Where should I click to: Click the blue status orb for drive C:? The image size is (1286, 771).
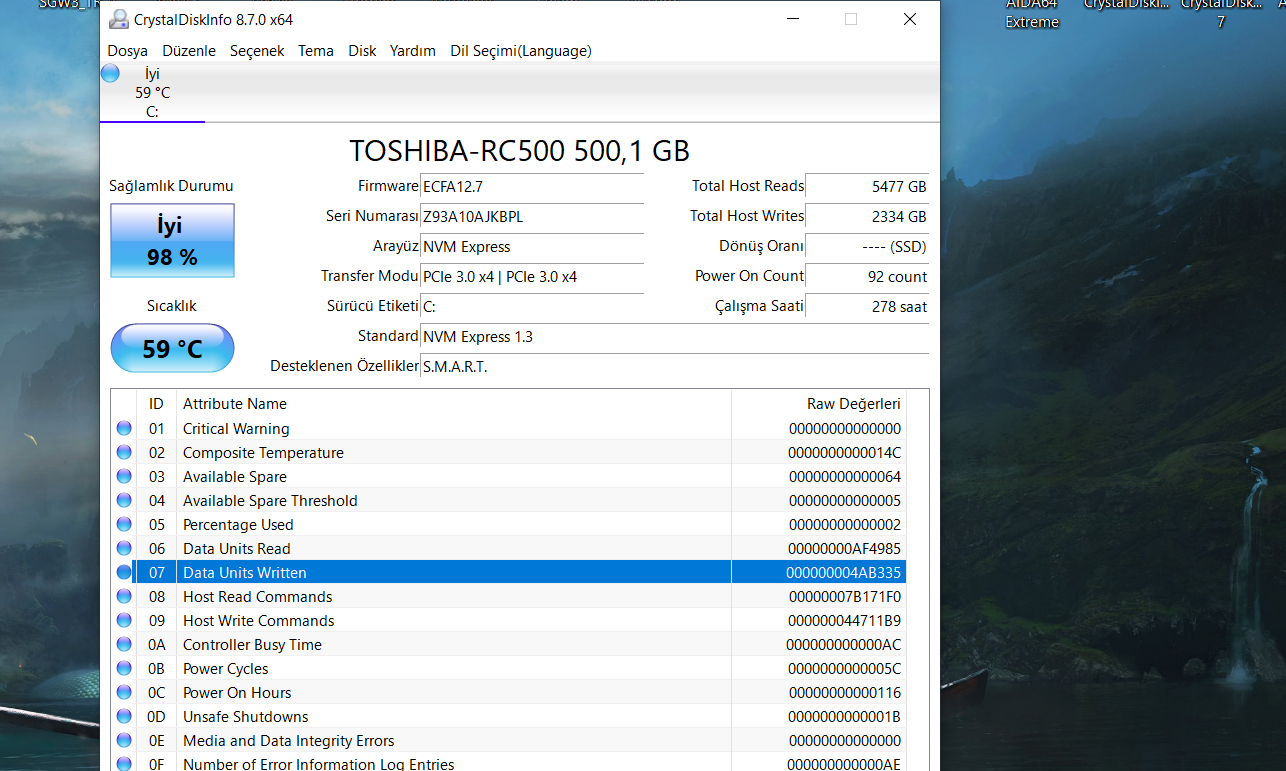pos(110,73)
